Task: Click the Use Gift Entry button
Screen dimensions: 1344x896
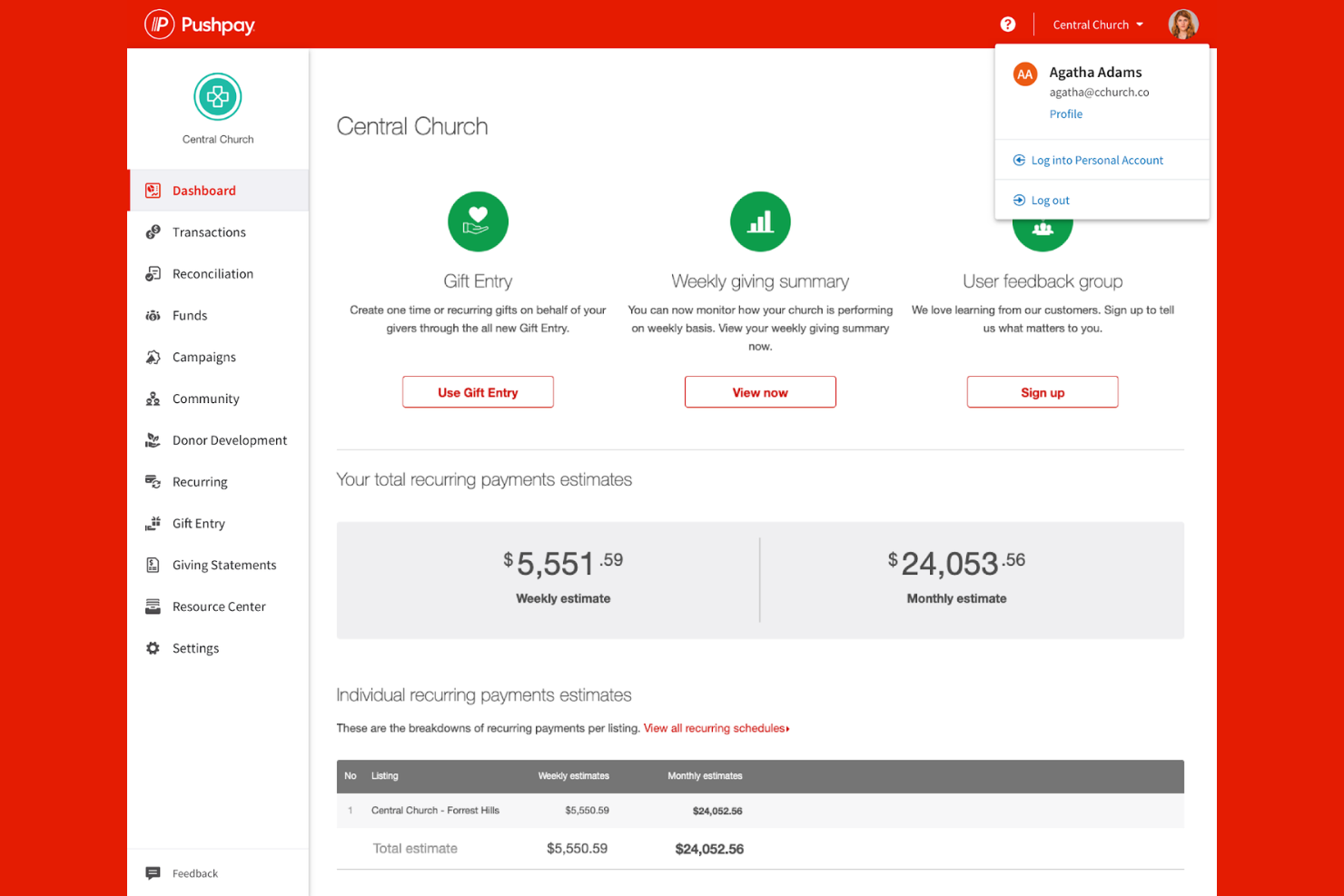Action: point(478,391)
